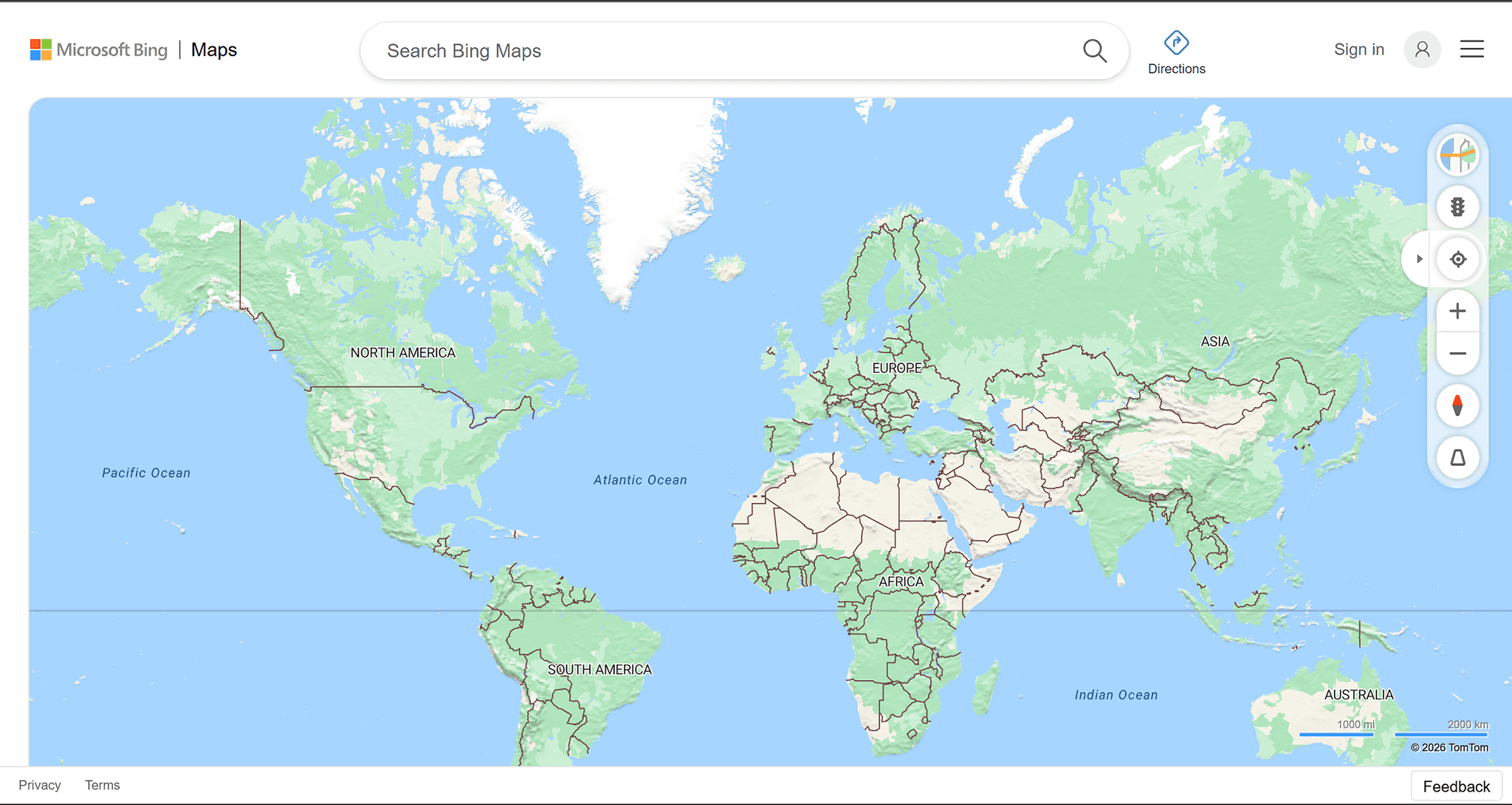Click the user profile avatar
1512x805 pixels.
click(1422, 49)
